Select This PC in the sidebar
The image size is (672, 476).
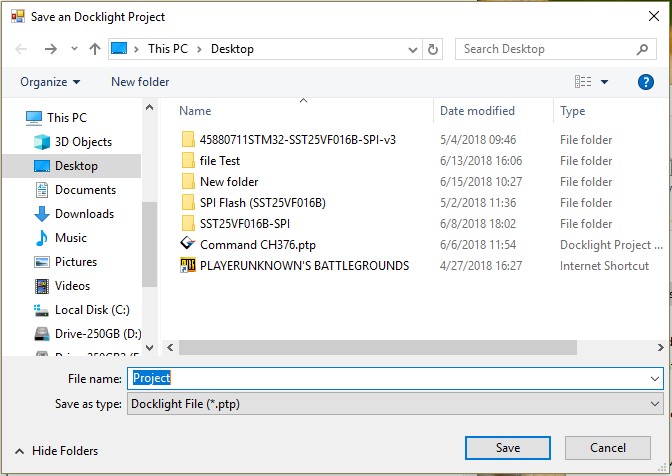67,117
